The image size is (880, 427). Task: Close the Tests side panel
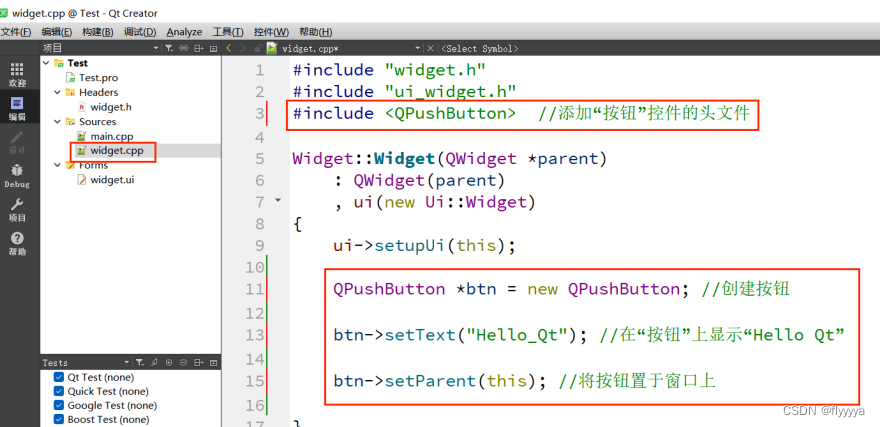213,362
